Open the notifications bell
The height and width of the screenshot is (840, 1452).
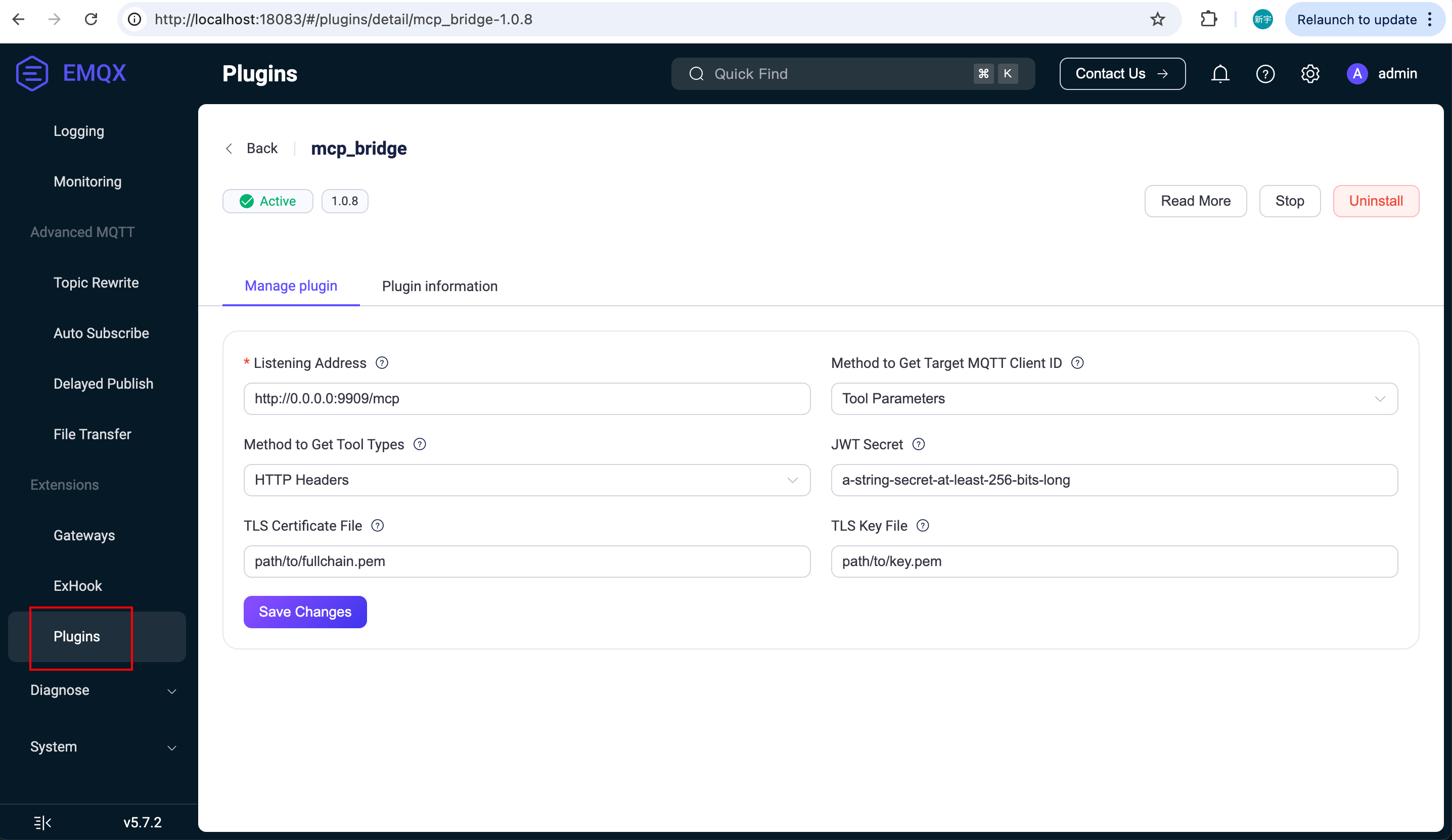1220,74
